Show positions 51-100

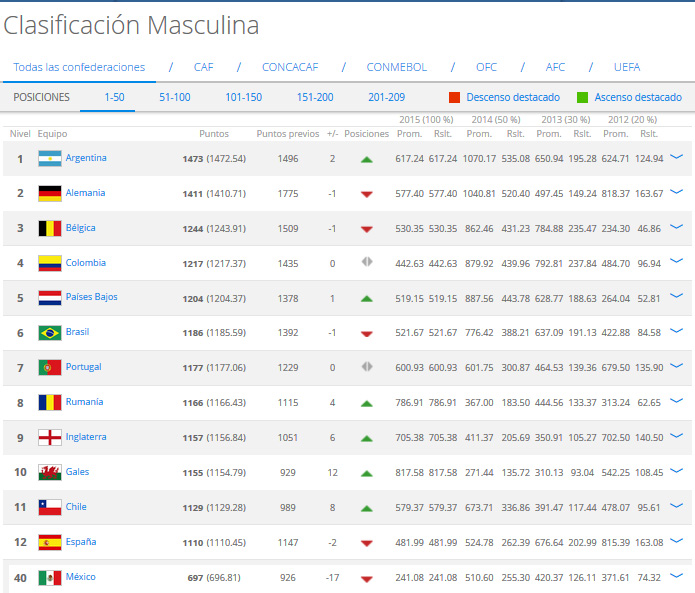click(175, 98)
